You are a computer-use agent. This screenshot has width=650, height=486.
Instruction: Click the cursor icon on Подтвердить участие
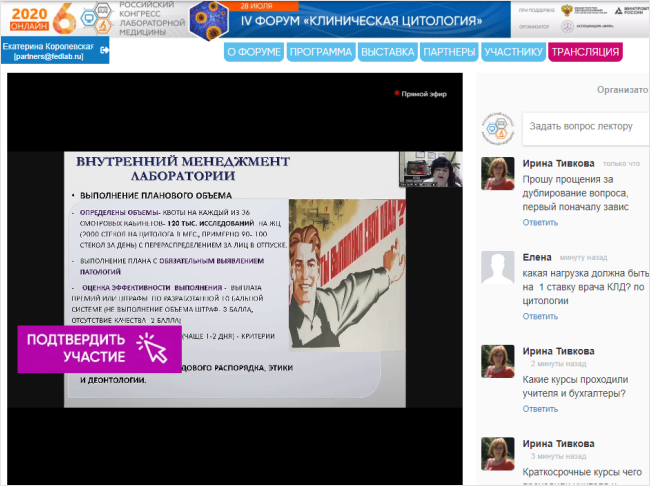(150, 347)
